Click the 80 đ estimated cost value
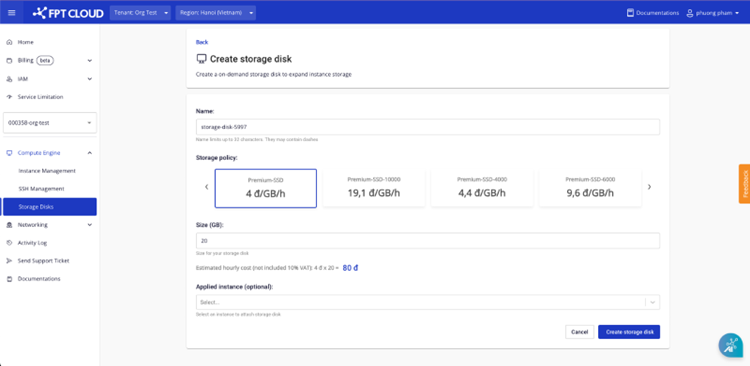Image resolution: width=750 pixels, height=366 pixels. pos(351,268)
